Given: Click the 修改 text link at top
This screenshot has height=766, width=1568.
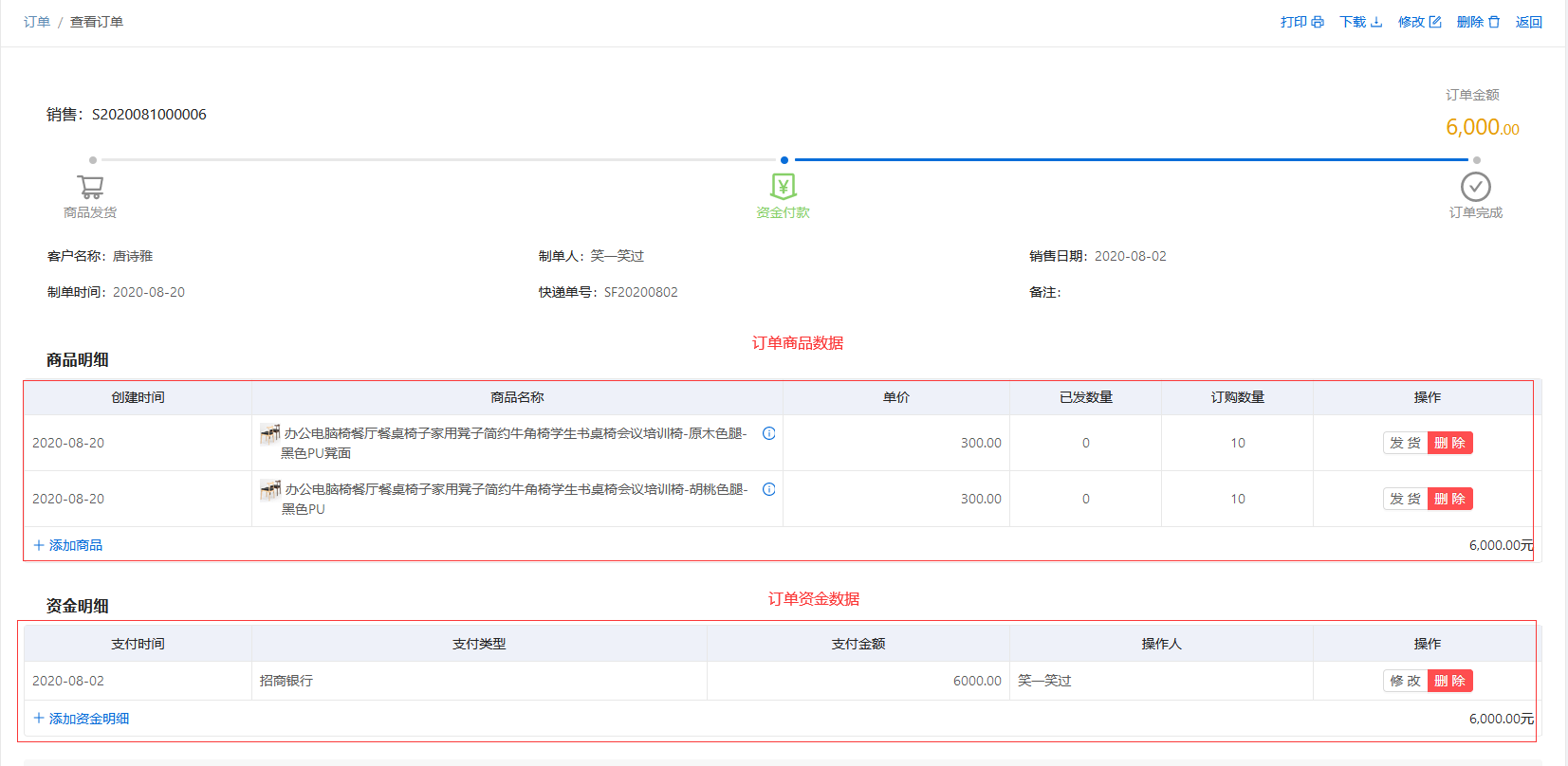Looking at the screenshot, I should tap(1411, 22).
